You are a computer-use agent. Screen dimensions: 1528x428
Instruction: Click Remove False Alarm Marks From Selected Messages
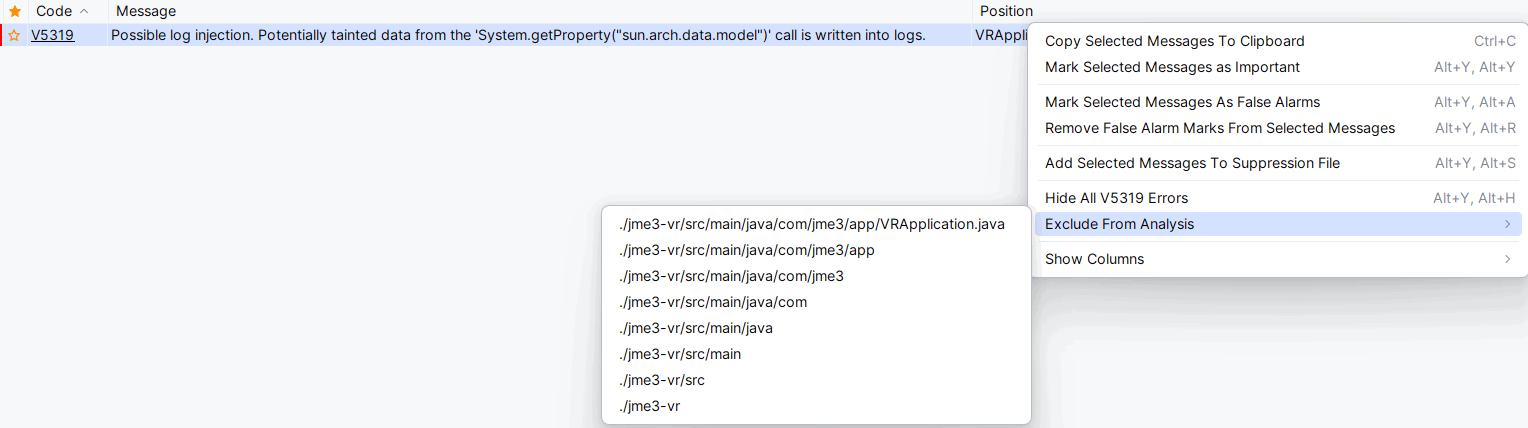[x=1219, y=128]
